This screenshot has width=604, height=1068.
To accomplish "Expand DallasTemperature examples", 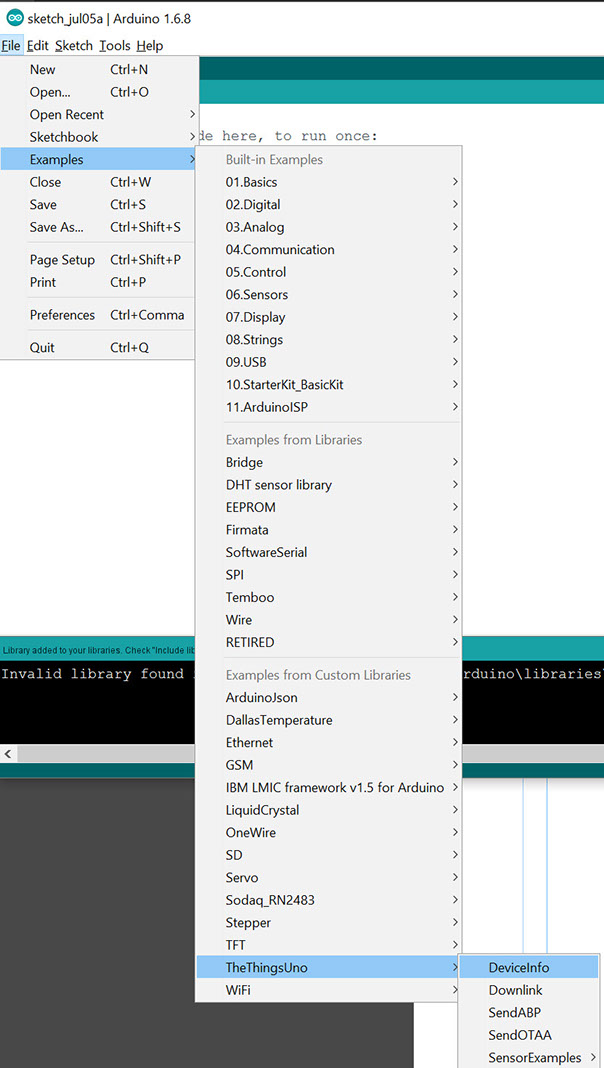I will 329,719.
